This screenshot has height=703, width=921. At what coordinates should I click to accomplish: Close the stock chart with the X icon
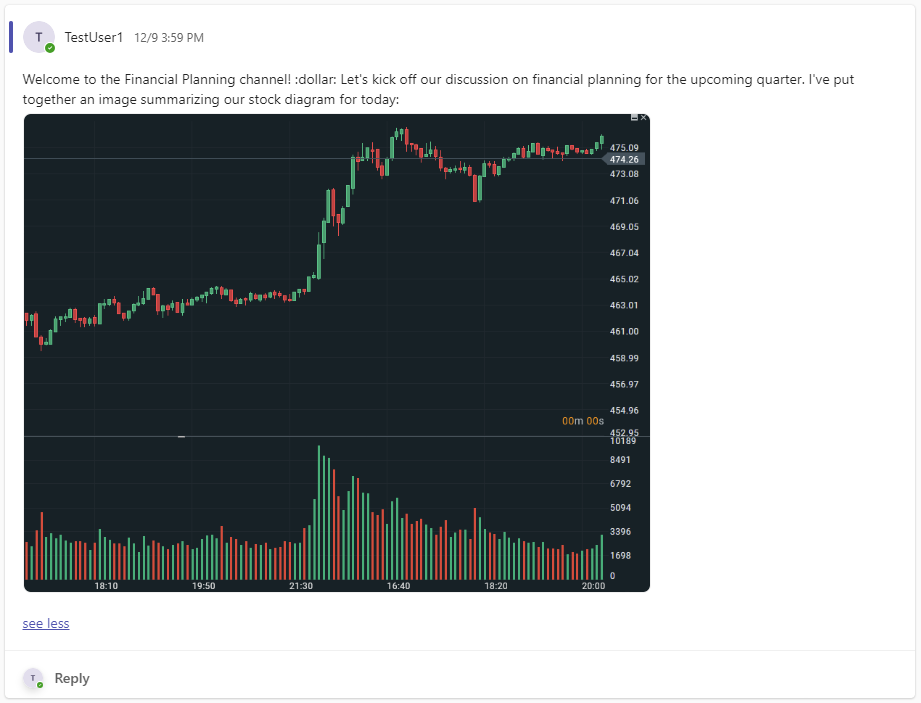coord(644,118)
